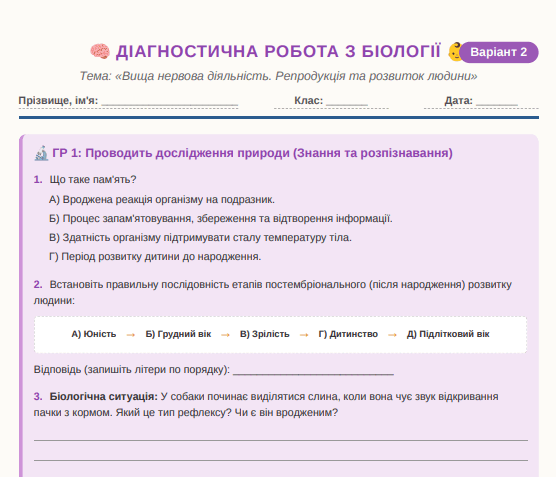Click the question number 3.
Viewport: 556px width, 477px height.
(38, 396)
